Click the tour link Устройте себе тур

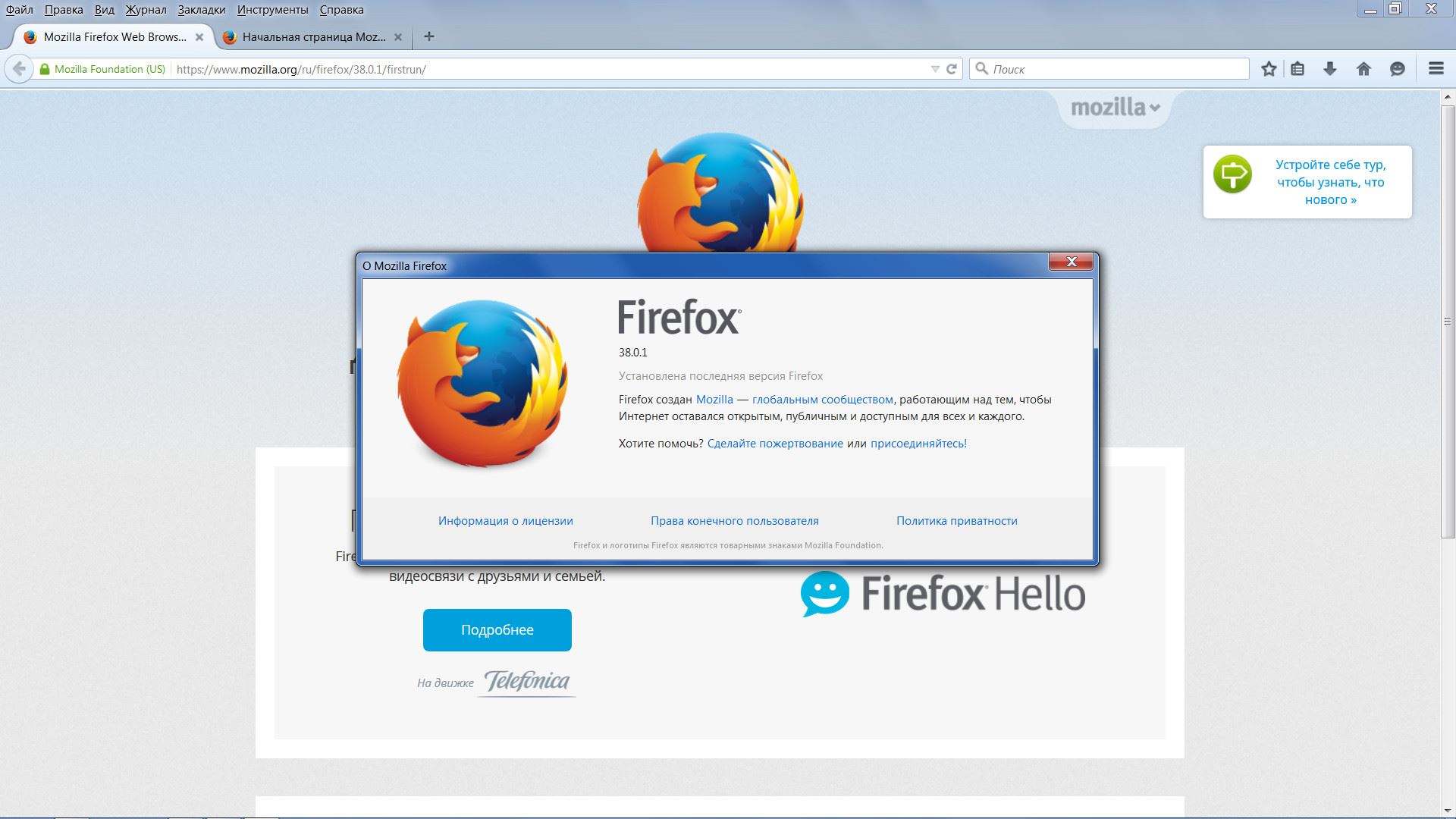1331,182
